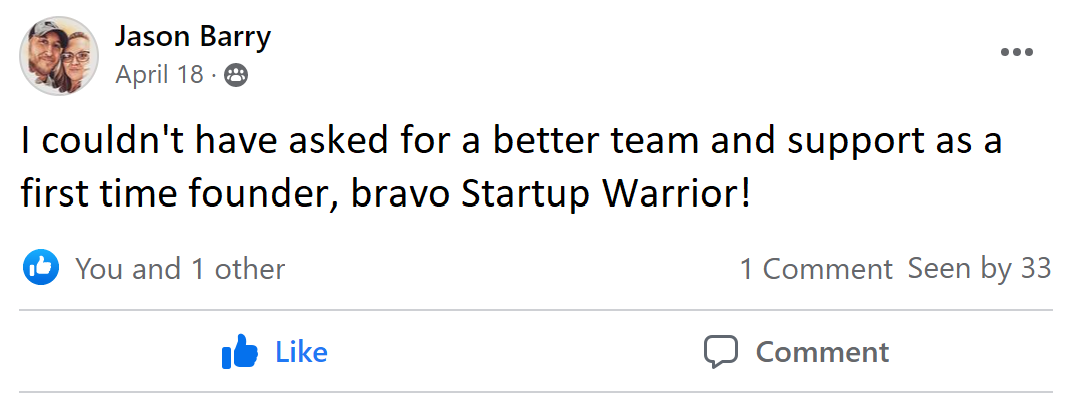
Task: Open Jason Barry's profile picture
Action: click(59, 56)
